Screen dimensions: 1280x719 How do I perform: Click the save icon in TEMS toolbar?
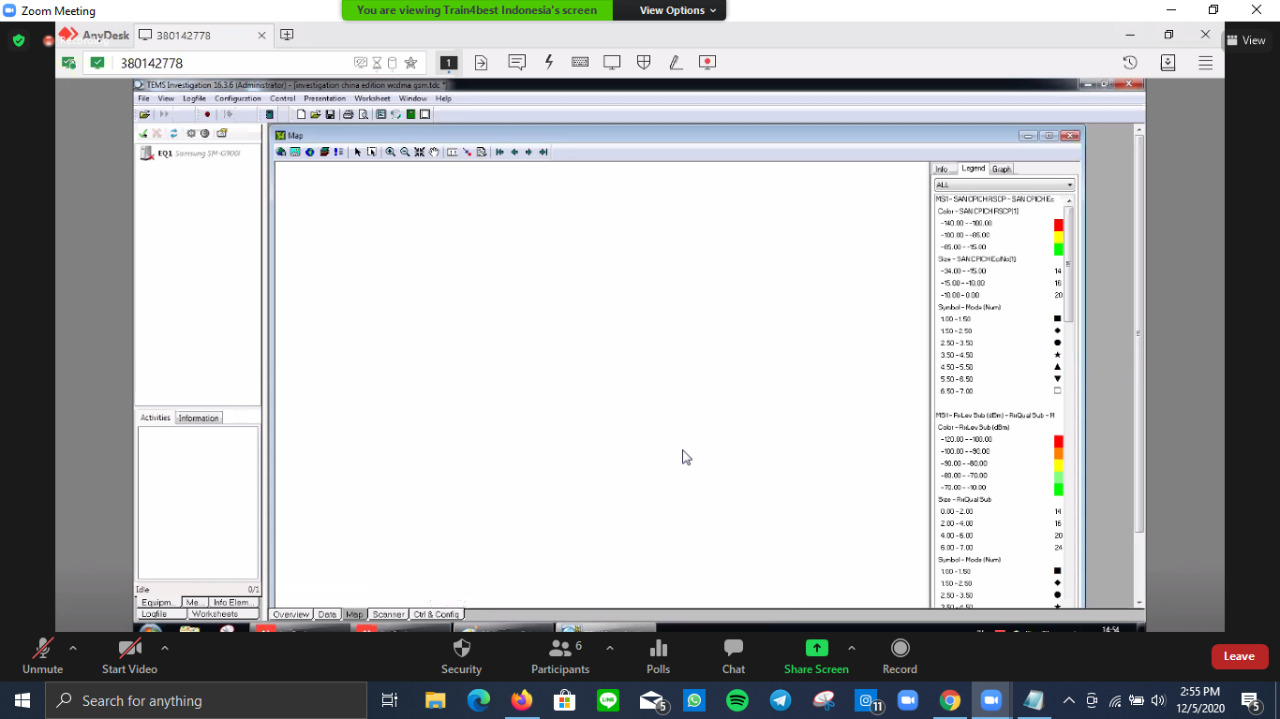[330, 115]
